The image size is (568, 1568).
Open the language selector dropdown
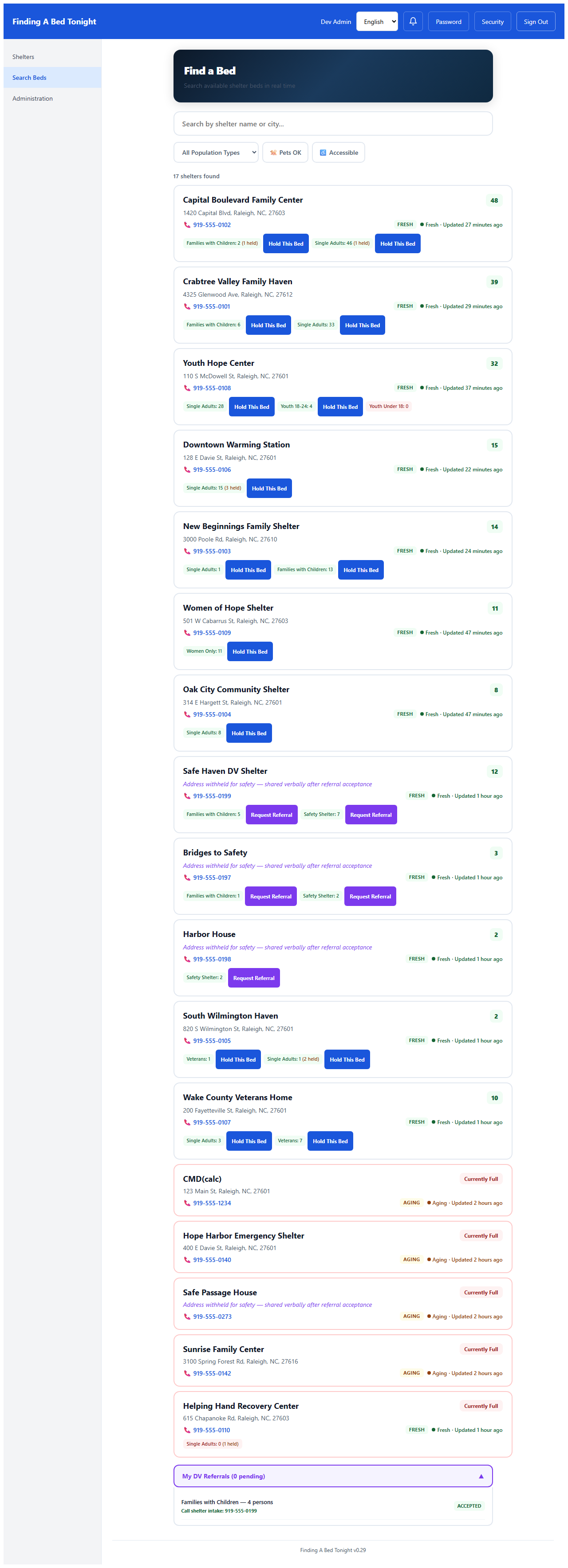coord(377,21)
